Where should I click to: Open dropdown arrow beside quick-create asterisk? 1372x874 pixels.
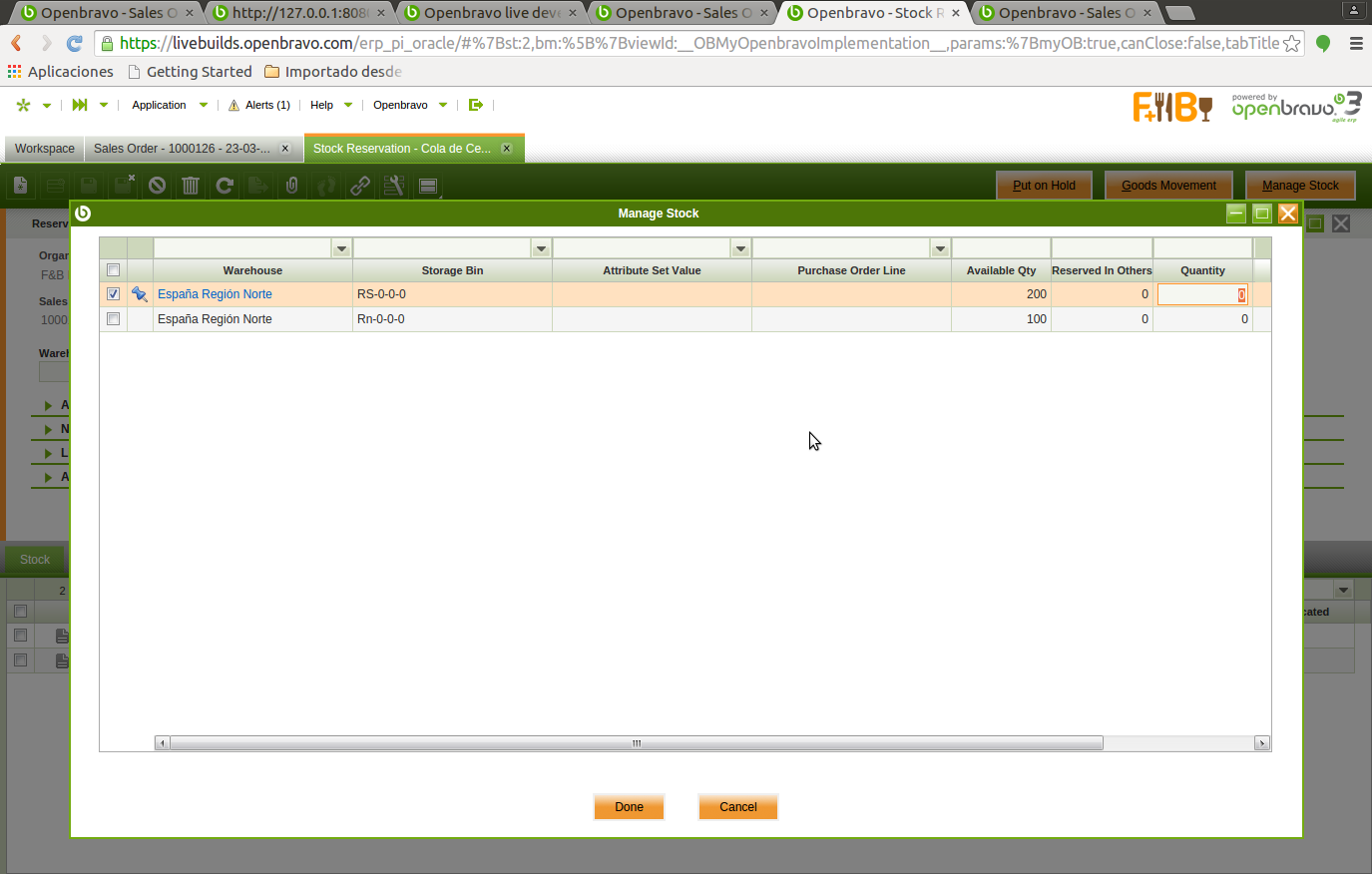point(47,105)
